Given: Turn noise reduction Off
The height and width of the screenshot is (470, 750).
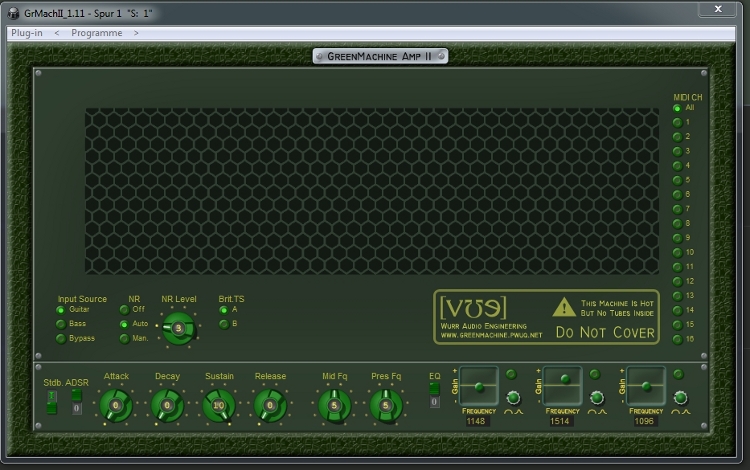Looking at the screenshot, I should point(124,310).
